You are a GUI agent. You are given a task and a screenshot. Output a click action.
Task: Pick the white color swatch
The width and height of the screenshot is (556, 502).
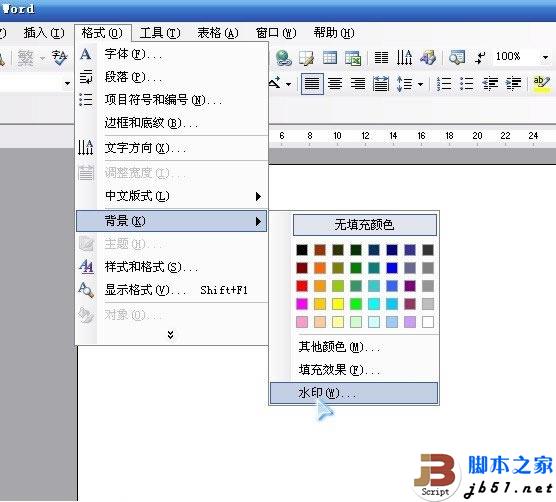coord(428,322)
